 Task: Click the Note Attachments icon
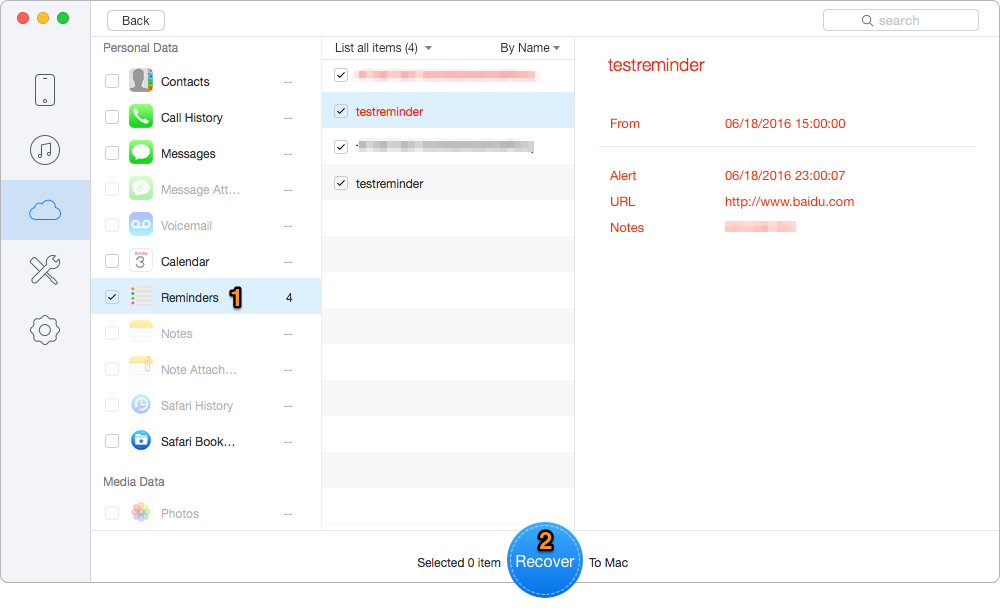coord(141,369)
